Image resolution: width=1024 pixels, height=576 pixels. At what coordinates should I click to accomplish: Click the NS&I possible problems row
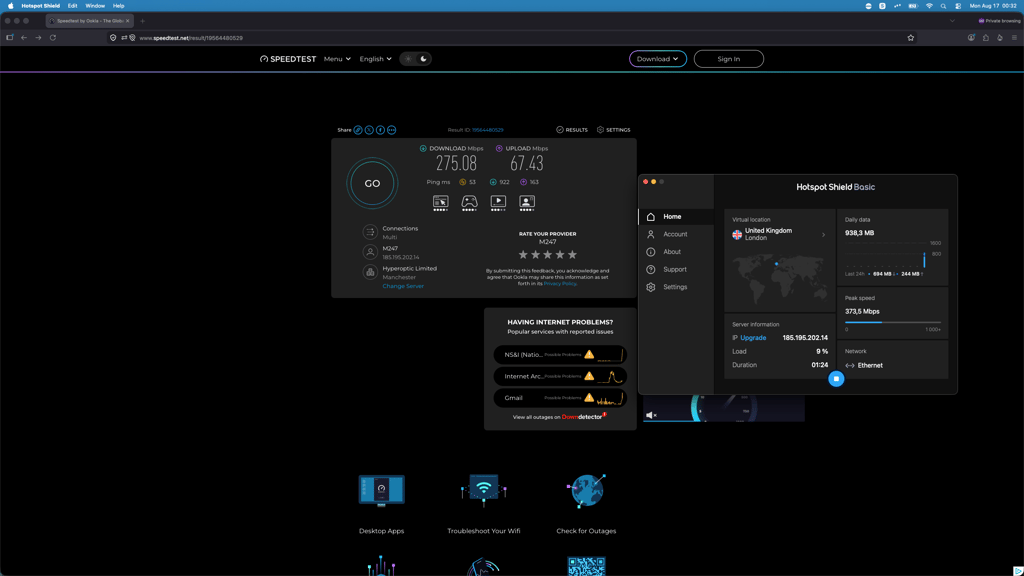click(560, 355)
